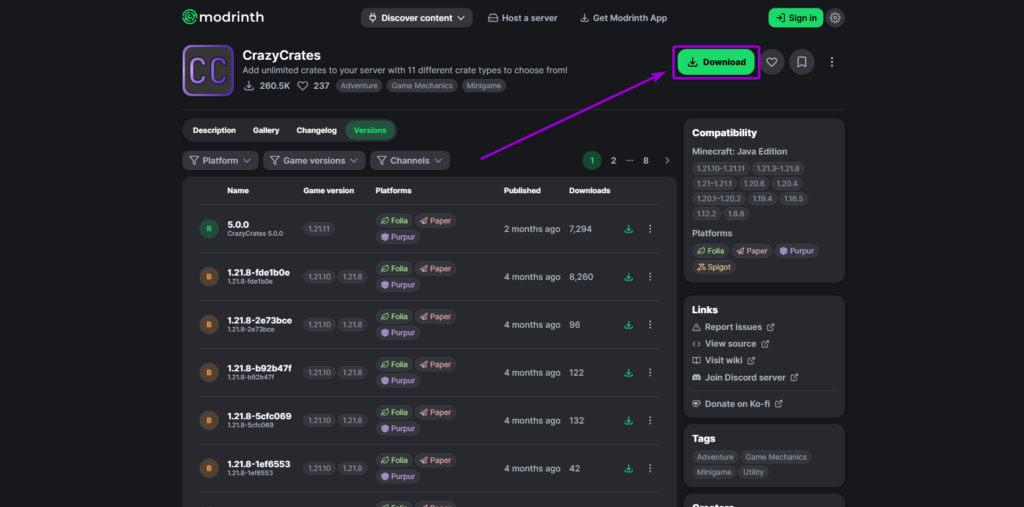1024x507 pixels.
Task: Download version 1.21.8-5cfc069 via arrow icon
Action: [x=628, y=421]
